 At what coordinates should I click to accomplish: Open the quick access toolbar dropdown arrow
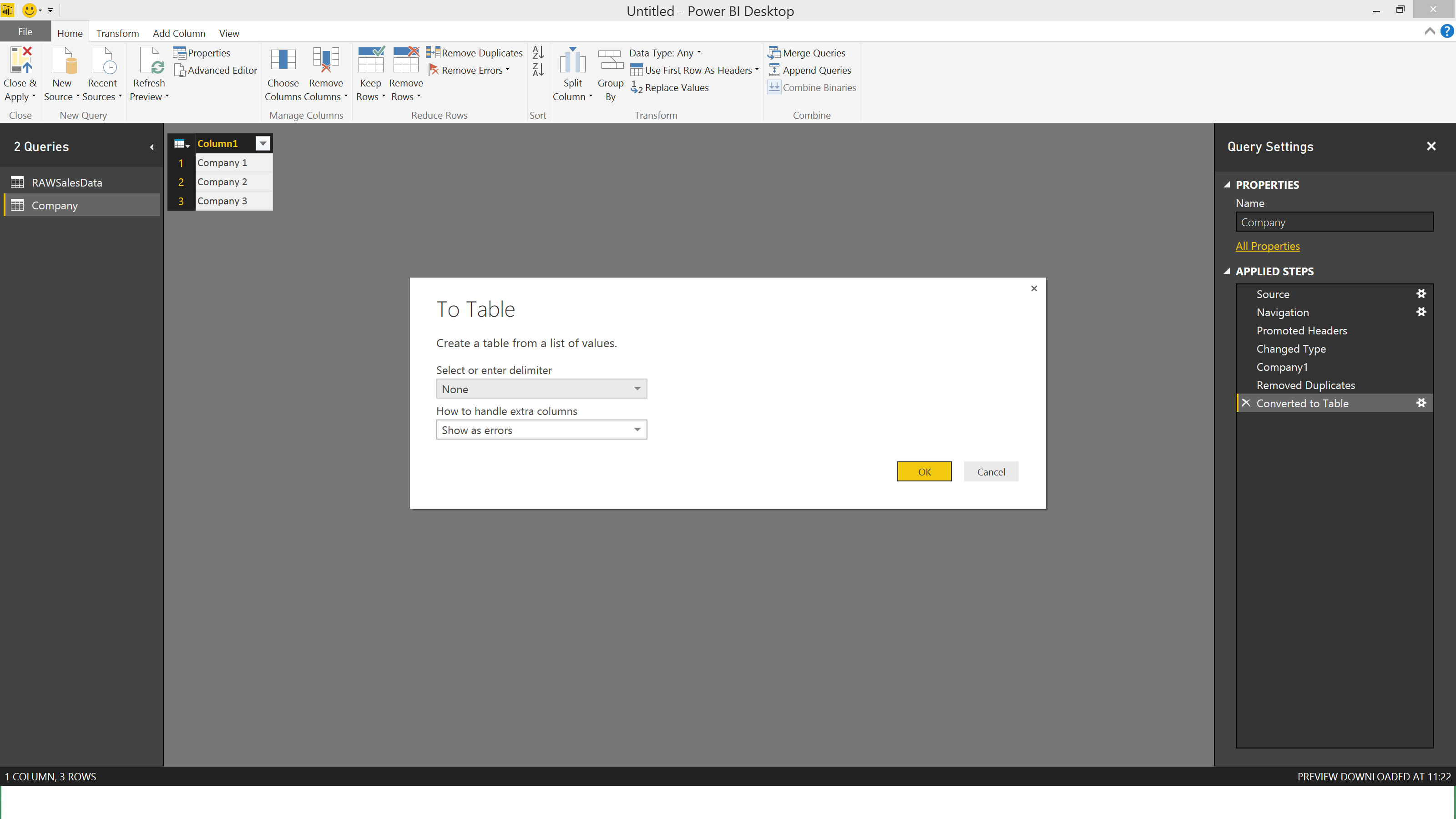(x=51, y=10)
